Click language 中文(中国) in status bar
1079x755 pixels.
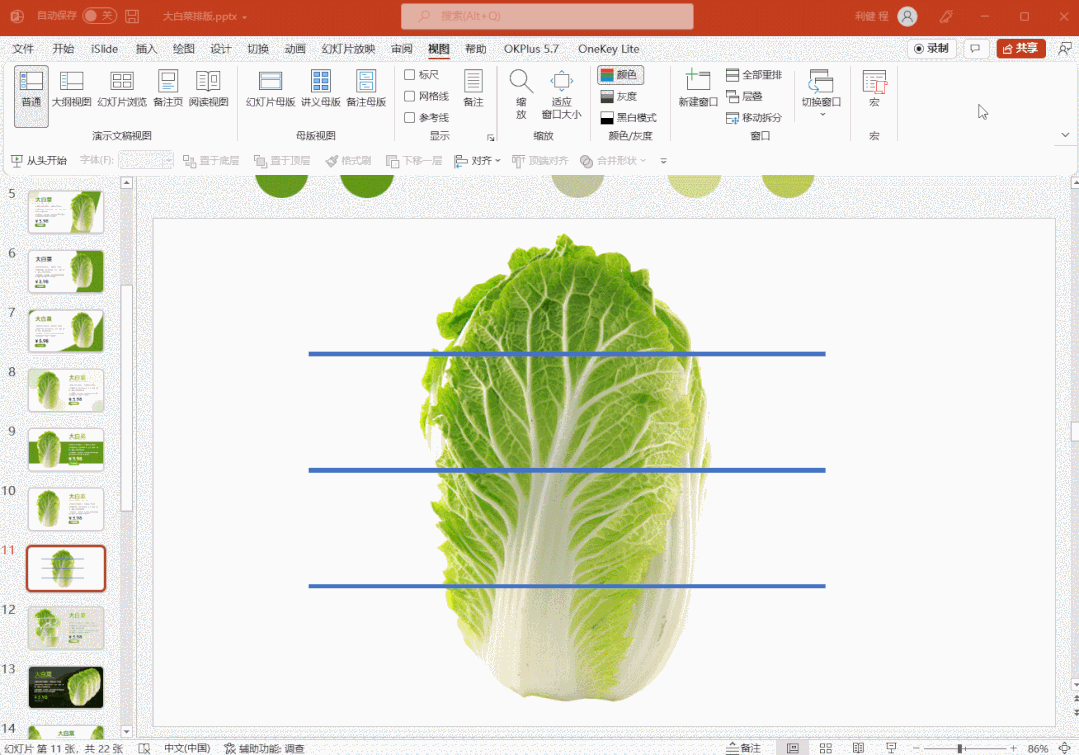pyautogui.click(x=186, y=748)
